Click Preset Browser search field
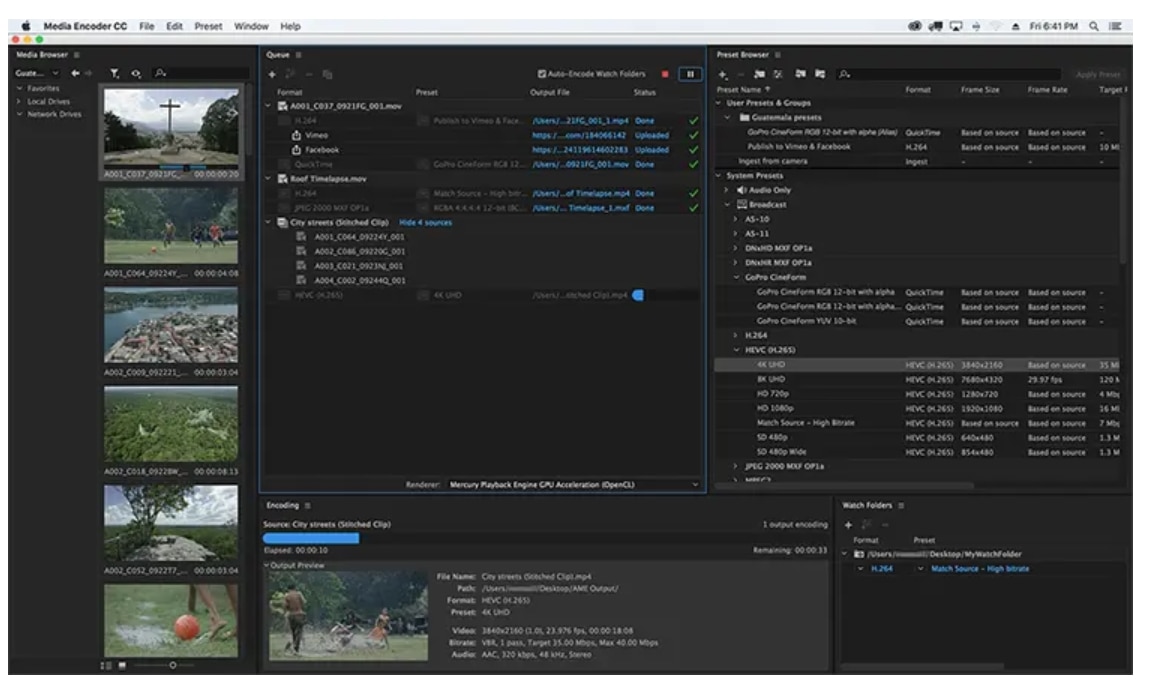 coord(950,74)
